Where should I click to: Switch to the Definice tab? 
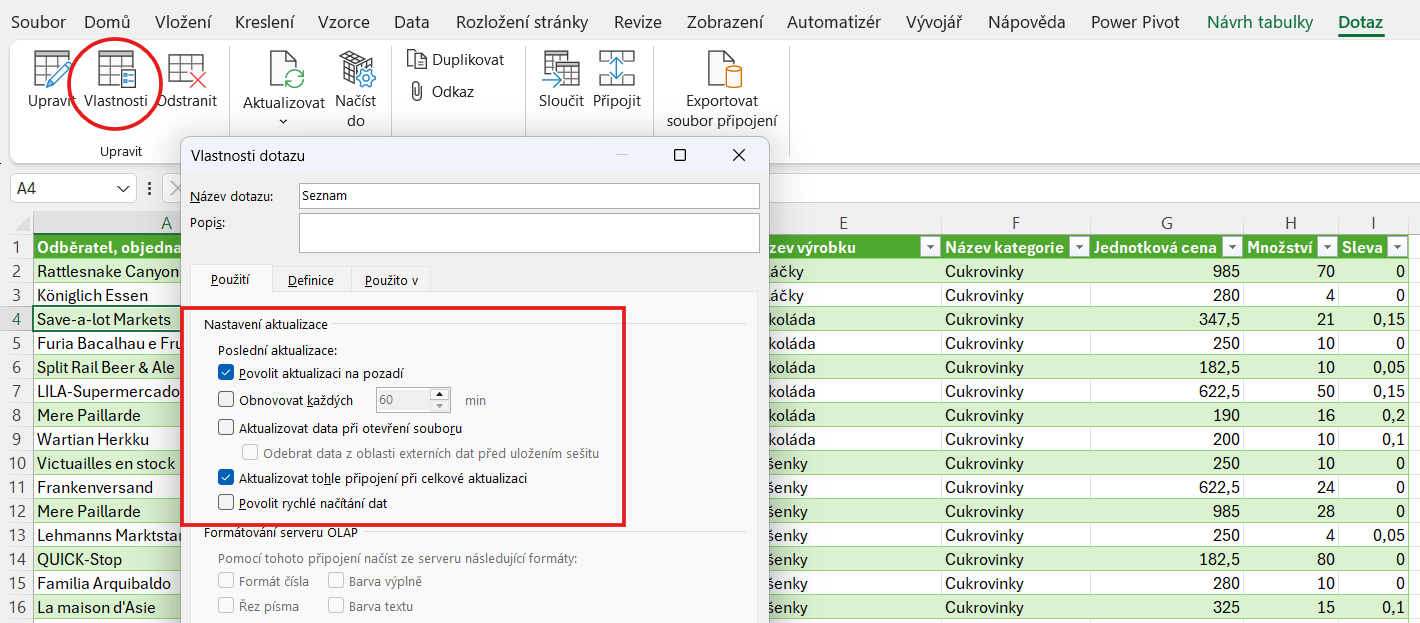pos(310,281)
